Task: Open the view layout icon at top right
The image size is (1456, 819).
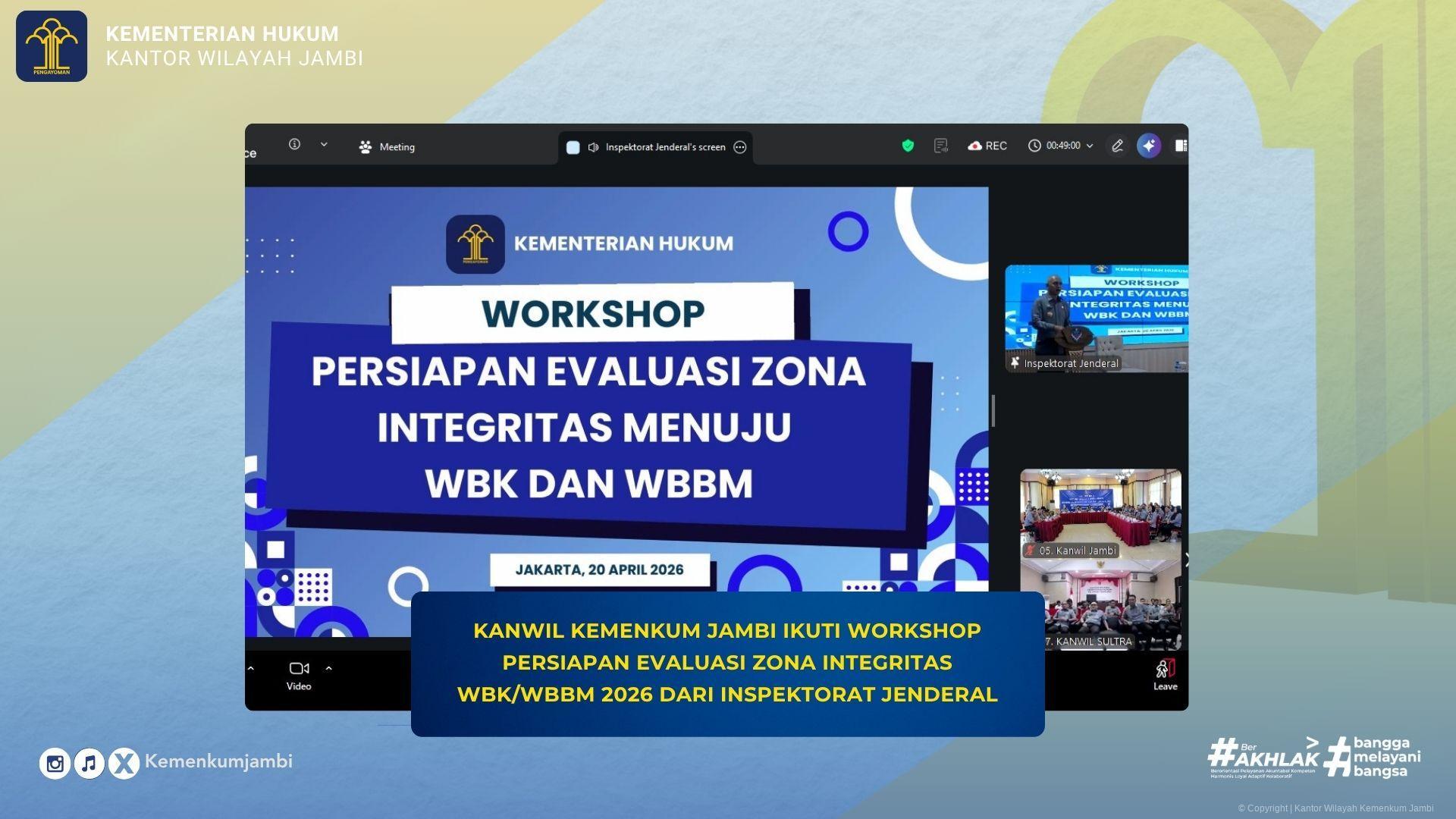Action: (x=1181, y=146)
